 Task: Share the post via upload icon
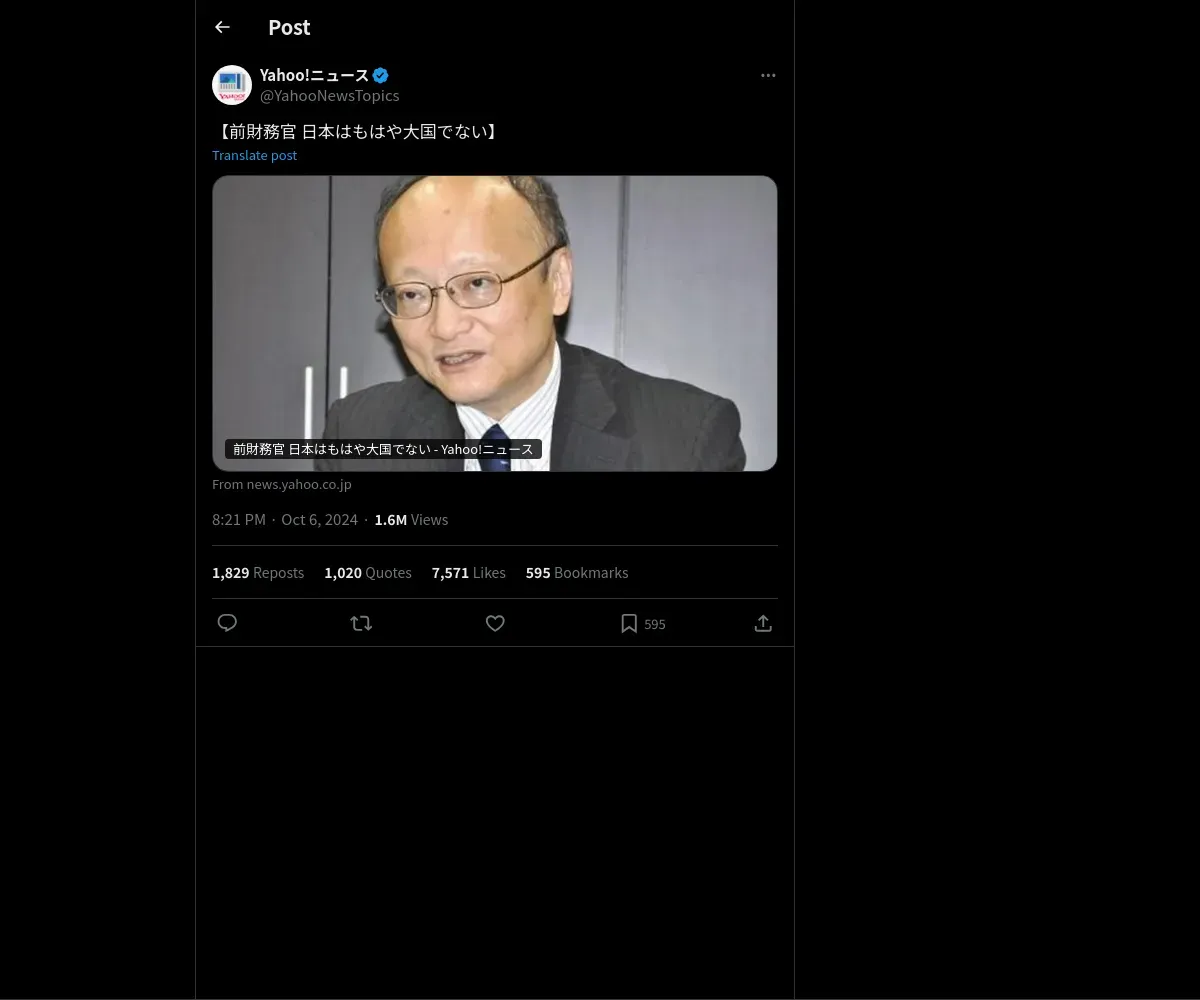tap(763, 623)
